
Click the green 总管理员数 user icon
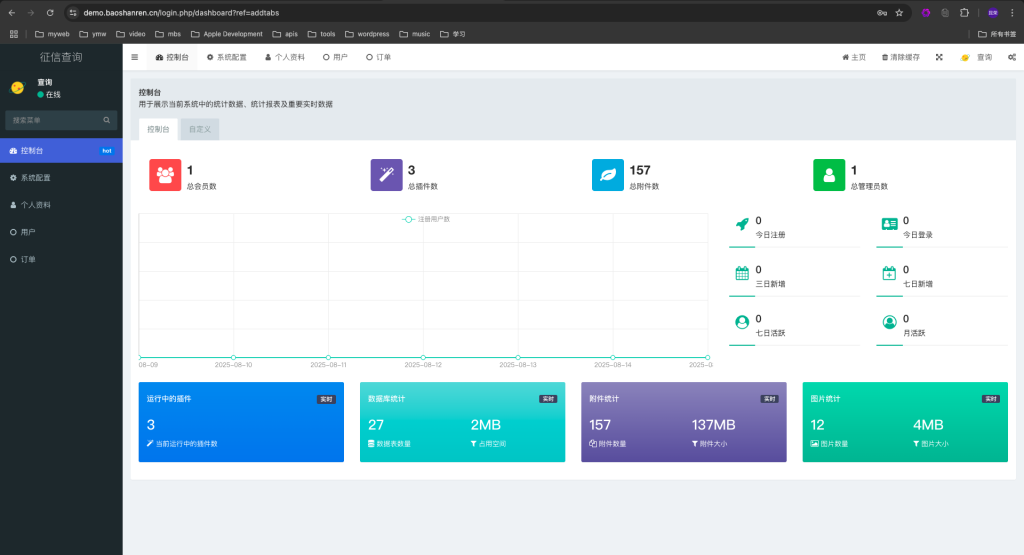[x=829, y=175]
